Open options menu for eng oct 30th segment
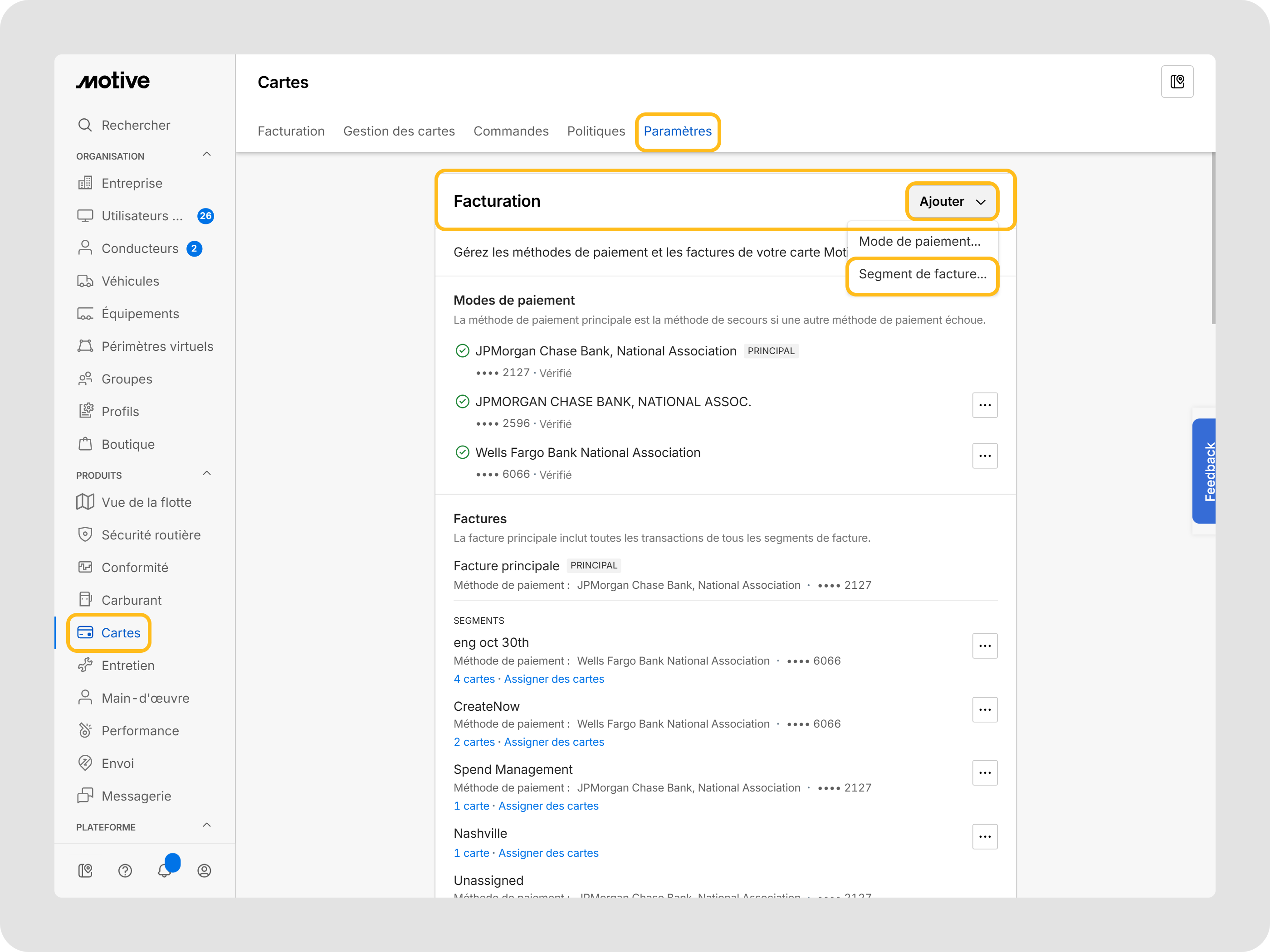Image resolution: width=1270 pixels, height=952 pixels. (x=985, y=646)
